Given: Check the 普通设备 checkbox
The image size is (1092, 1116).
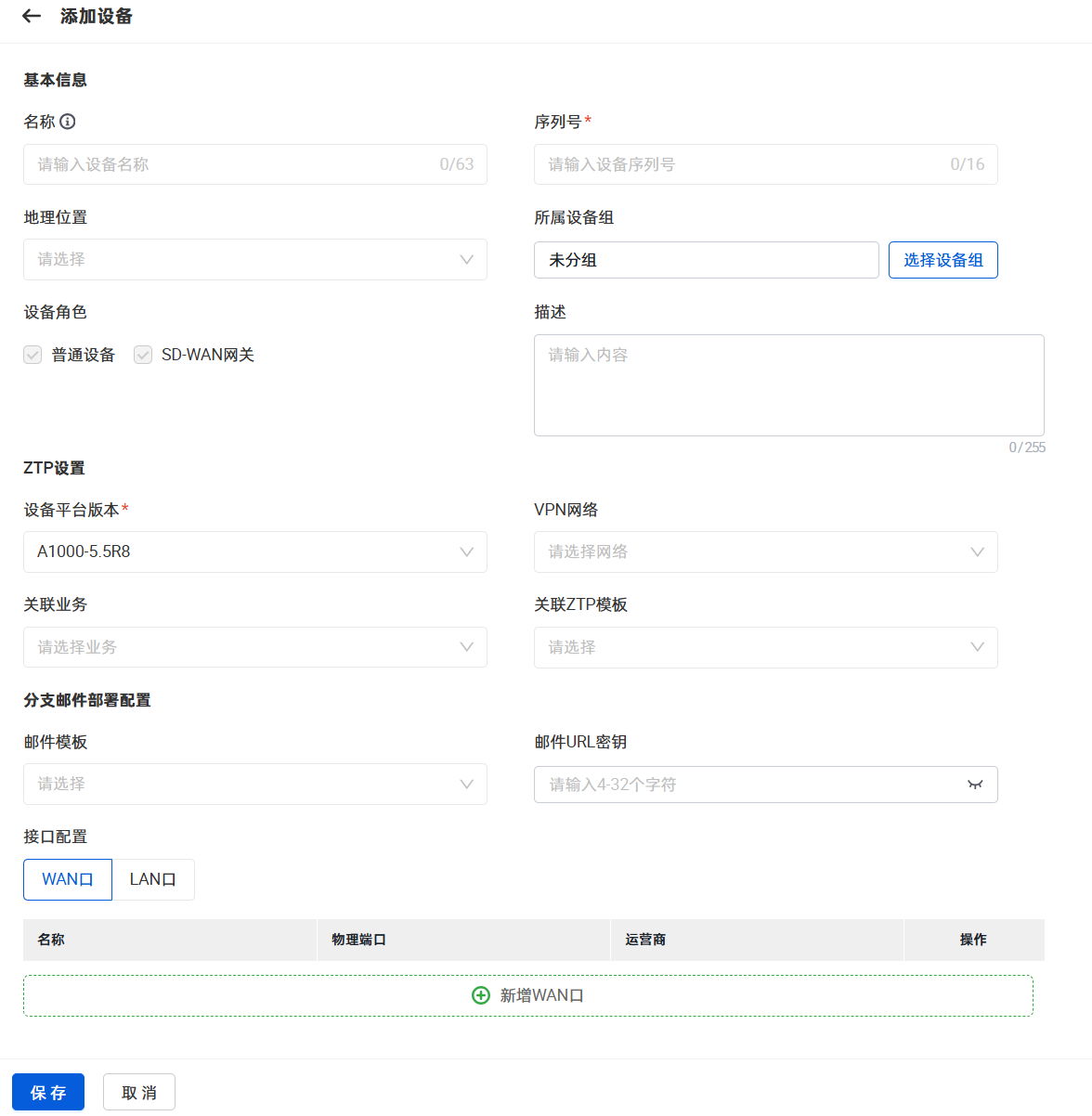Looking at the screenshot, I should coord(32,355).
